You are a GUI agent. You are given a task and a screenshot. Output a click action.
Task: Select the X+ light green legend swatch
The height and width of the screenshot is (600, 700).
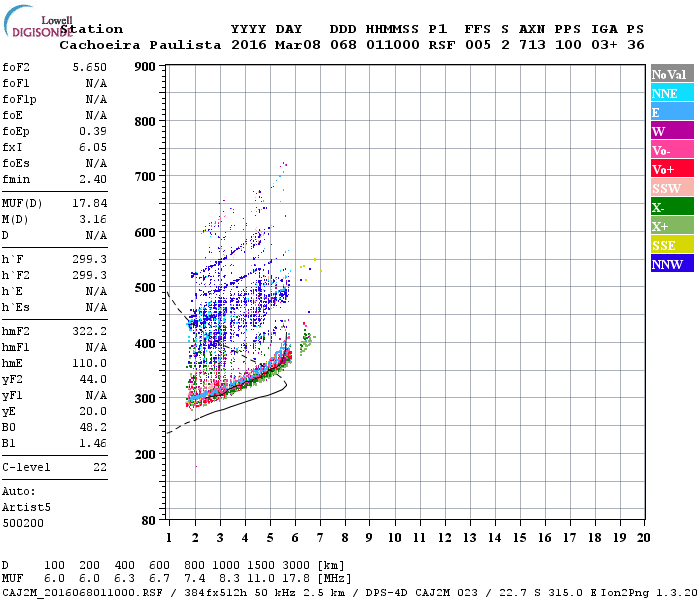point(672,226)
